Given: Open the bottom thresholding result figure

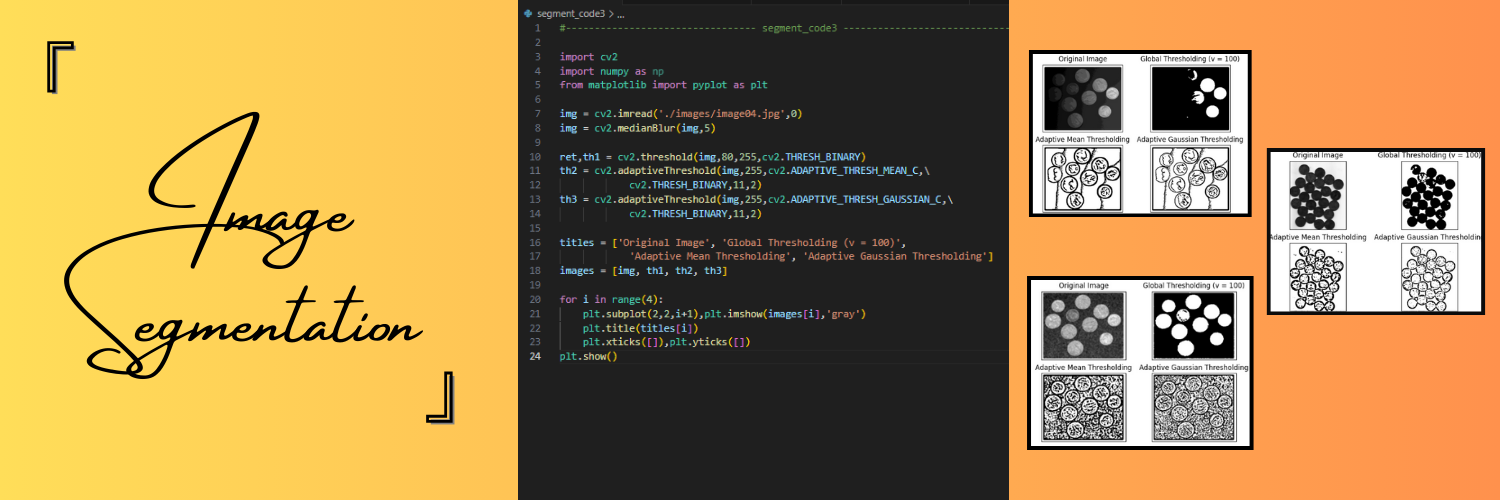Looking at the screenshot, I should [x=1141, y=363].
